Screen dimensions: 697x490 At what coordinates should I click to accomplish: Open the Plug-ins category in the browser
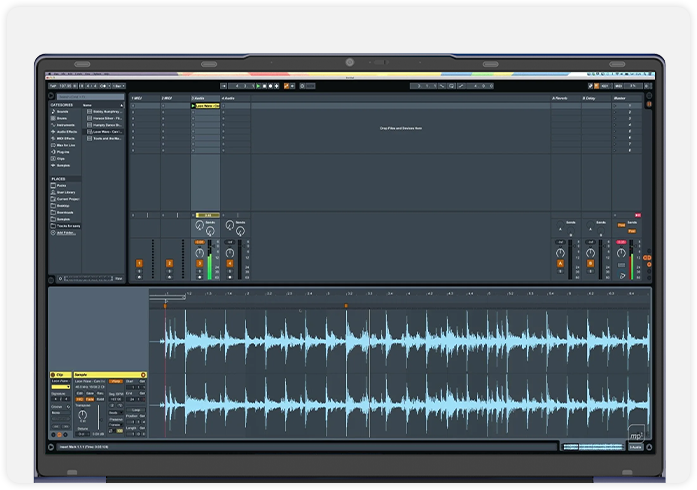tap(63, 152)
